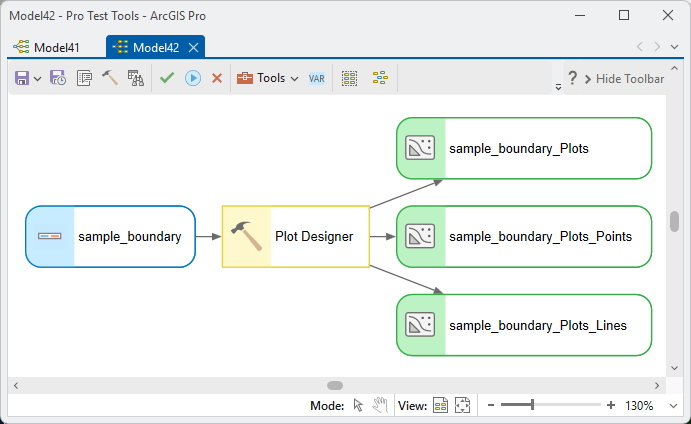Click the horizontal scrollbar right arrow
The image size is (691, 424).
coord(657,386)
